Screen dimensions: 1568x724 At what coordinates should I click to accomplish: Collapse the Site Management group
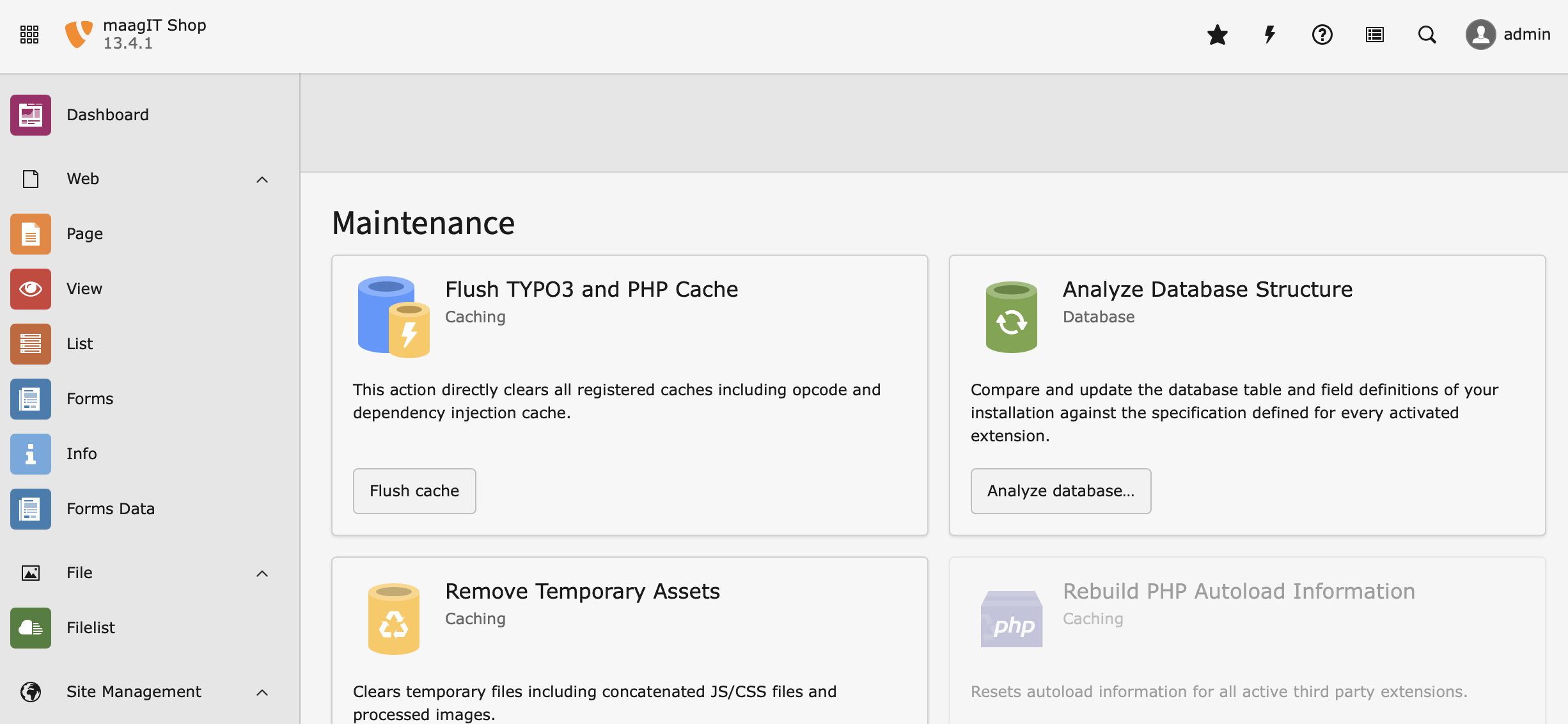pos(262,693)
